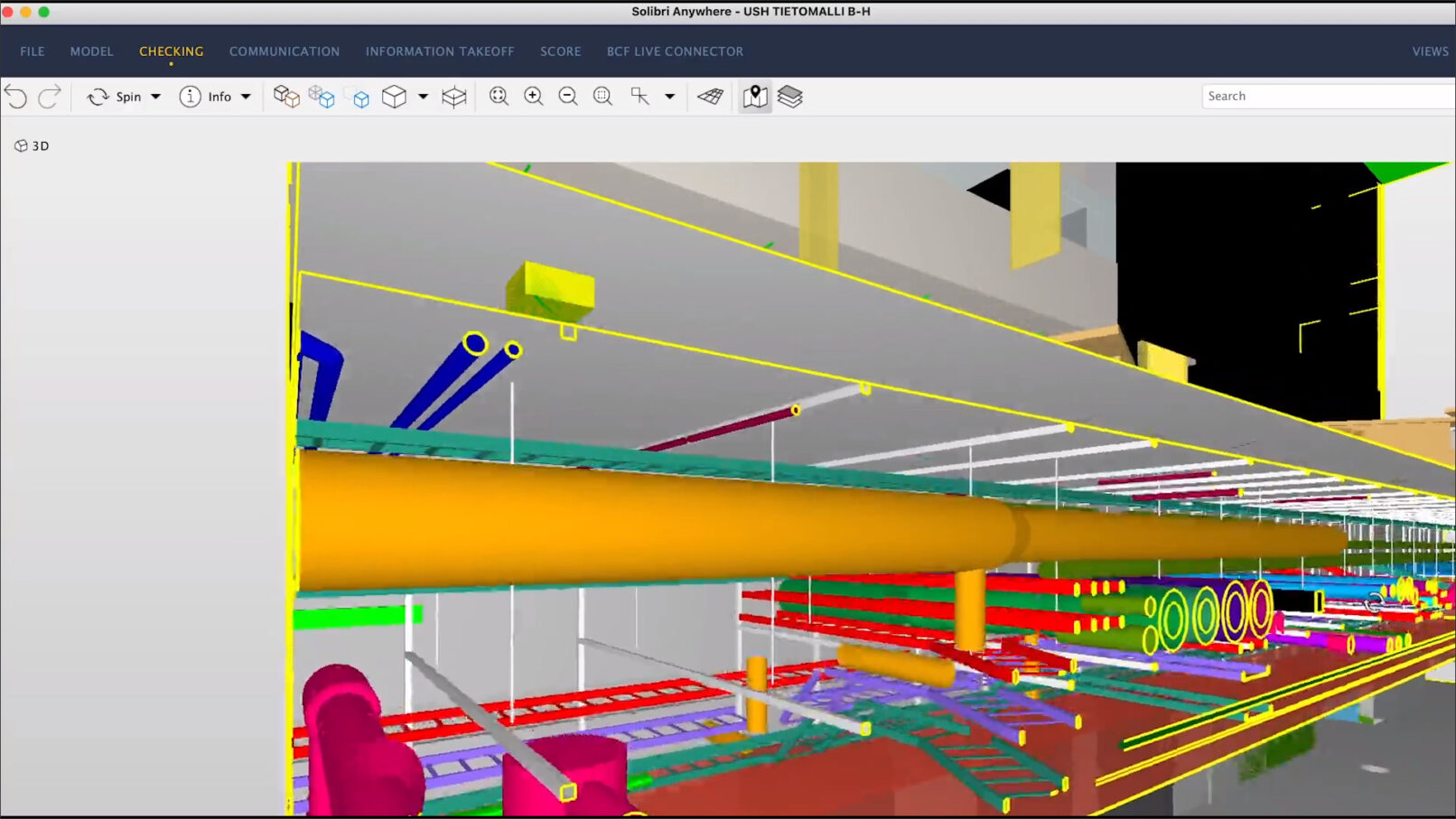The height and width of the screenshot is (819, 1456).
Task: Activate the Zoom to Fit tool
Action: coord(498,96)
